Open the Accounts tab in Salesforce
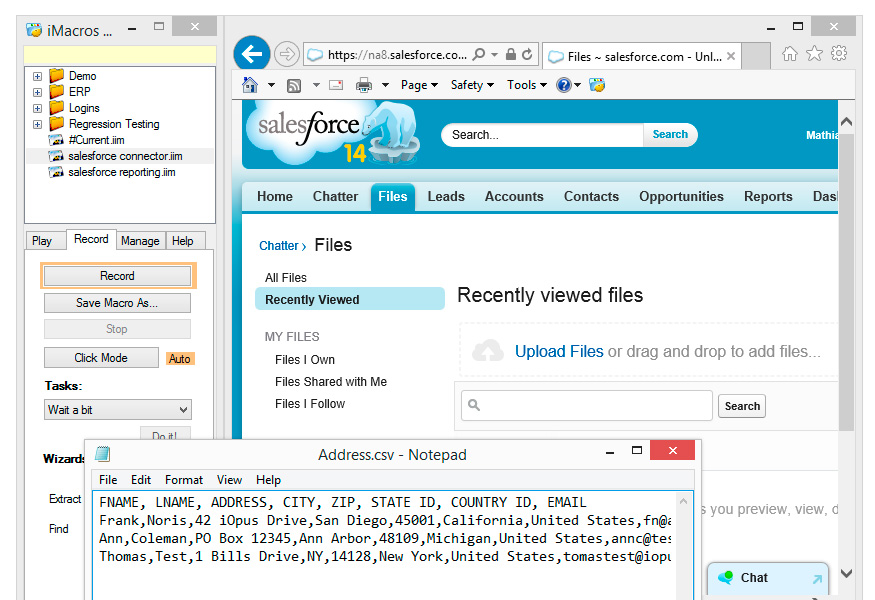 514,196
